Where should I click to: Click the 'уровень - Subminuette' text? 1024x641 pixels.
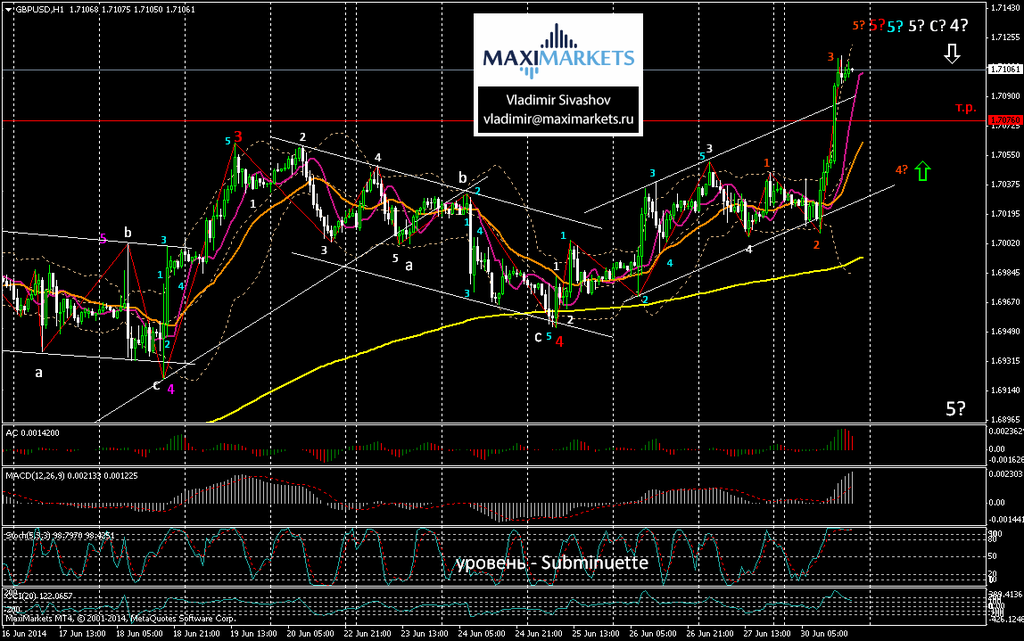click(552, 563)
